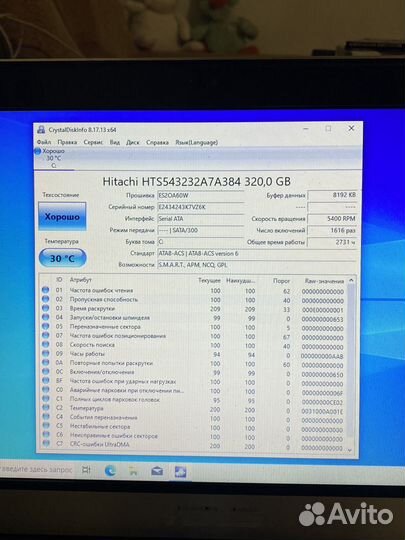The height and width of the screenshot is (540, 405).
Task: Open Microsoft Edge from the taskbar
Action: pyautogui.click(x=110, y=471)
